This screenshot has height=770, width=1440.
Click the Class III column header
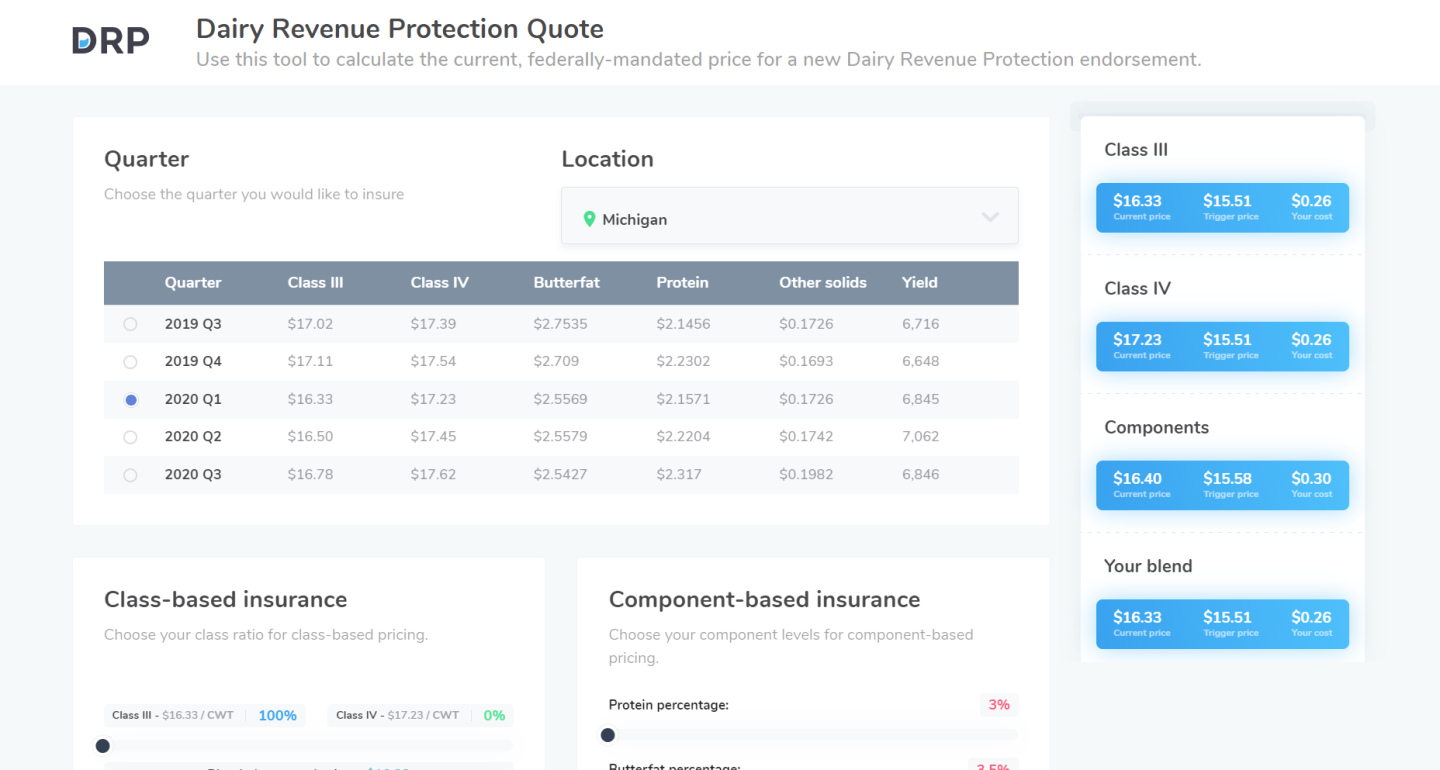315,283
